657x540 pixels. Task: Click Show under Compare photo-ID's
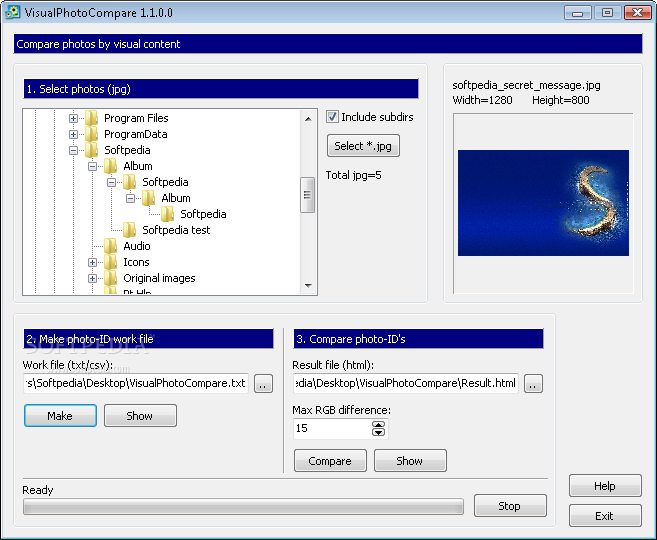coord(410,461)
